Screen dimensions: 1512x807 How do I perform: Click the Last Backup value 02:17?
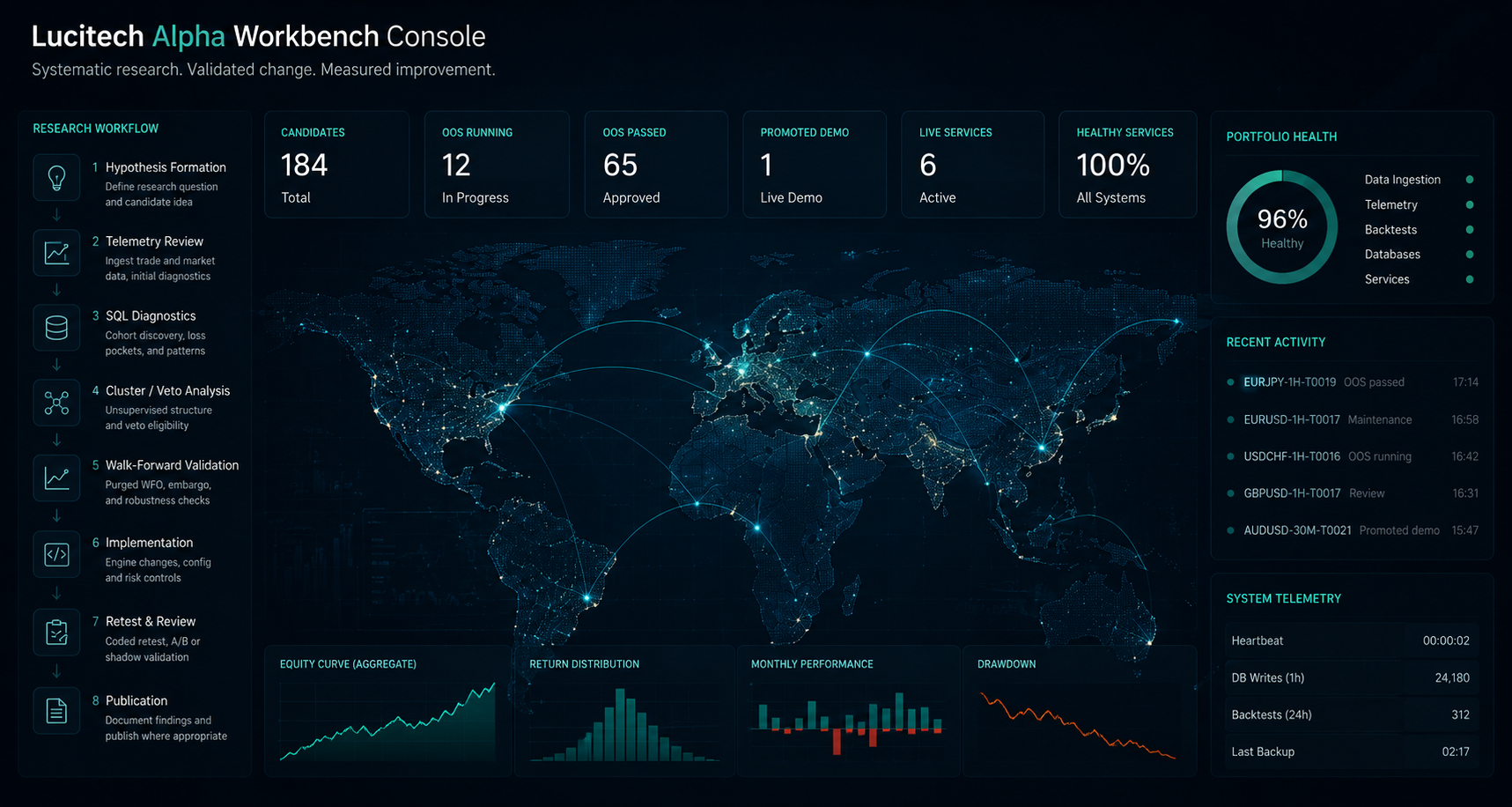[x=1456, y=752]
